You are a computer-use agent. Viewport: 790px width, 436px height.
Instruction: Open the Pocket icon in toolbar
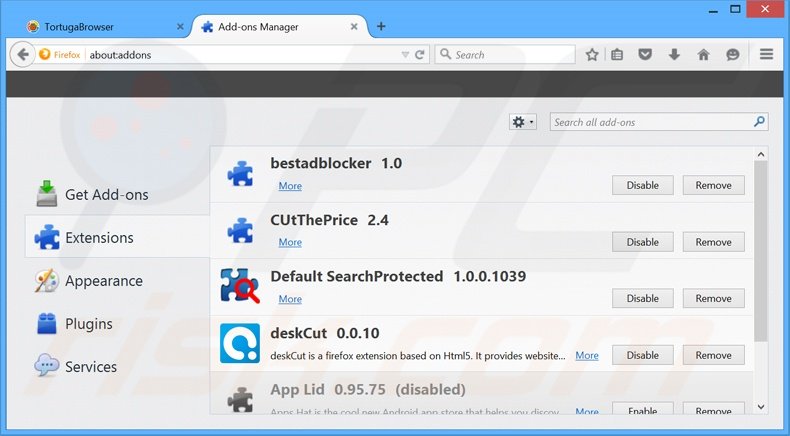coord(645,54)
